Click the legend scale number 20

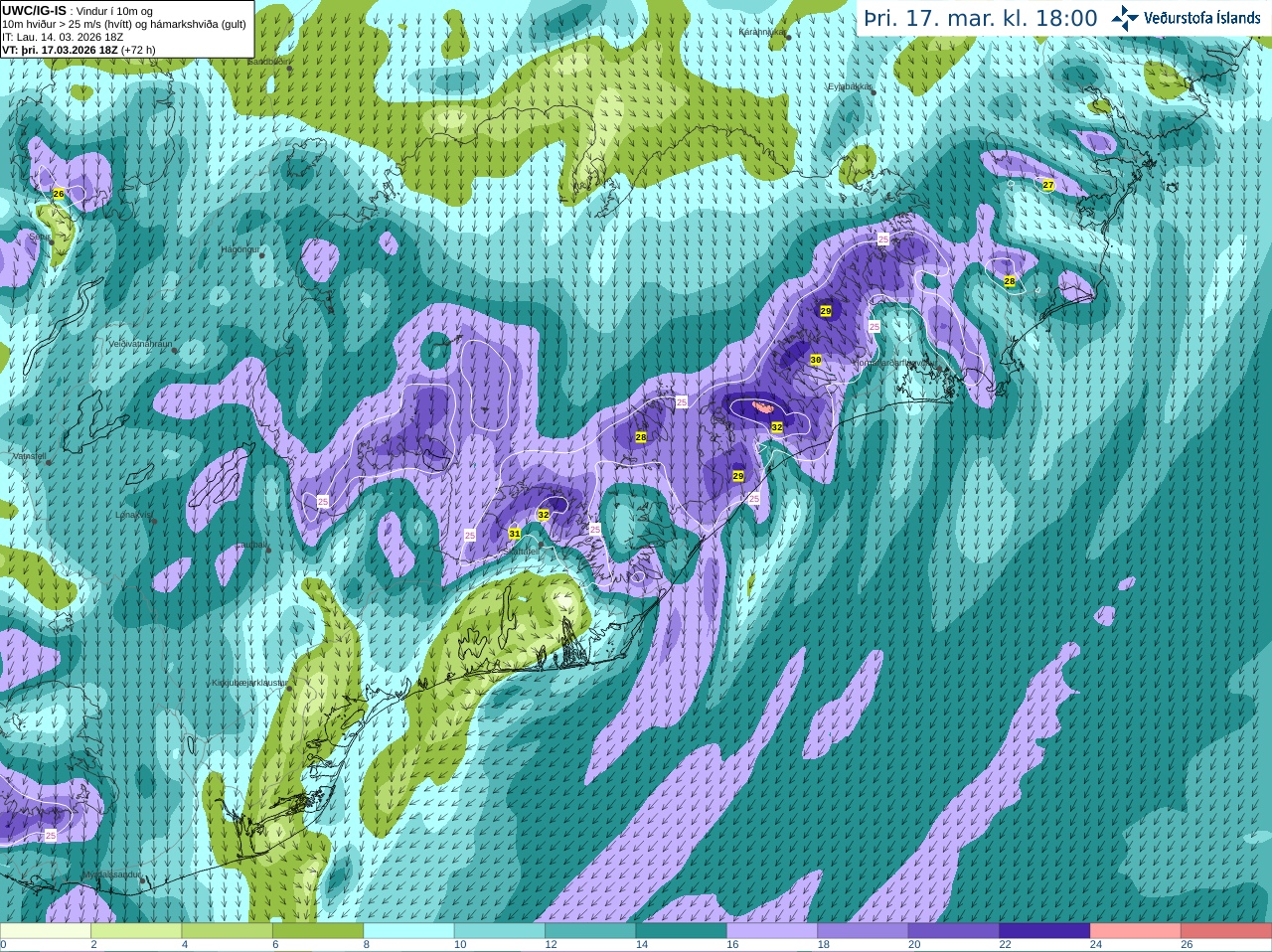click(914, 945)
